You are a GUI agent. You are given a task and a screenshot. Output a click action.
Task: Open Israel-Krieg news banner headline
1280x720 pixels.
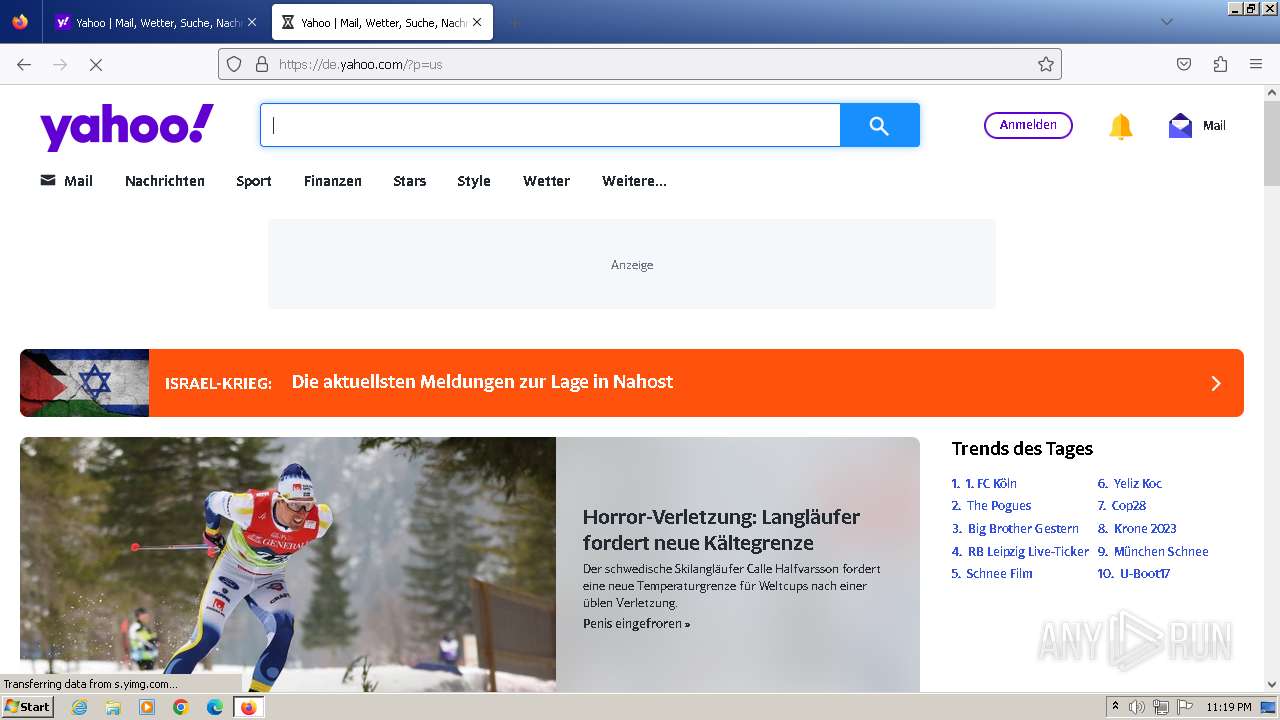[482, 382]
